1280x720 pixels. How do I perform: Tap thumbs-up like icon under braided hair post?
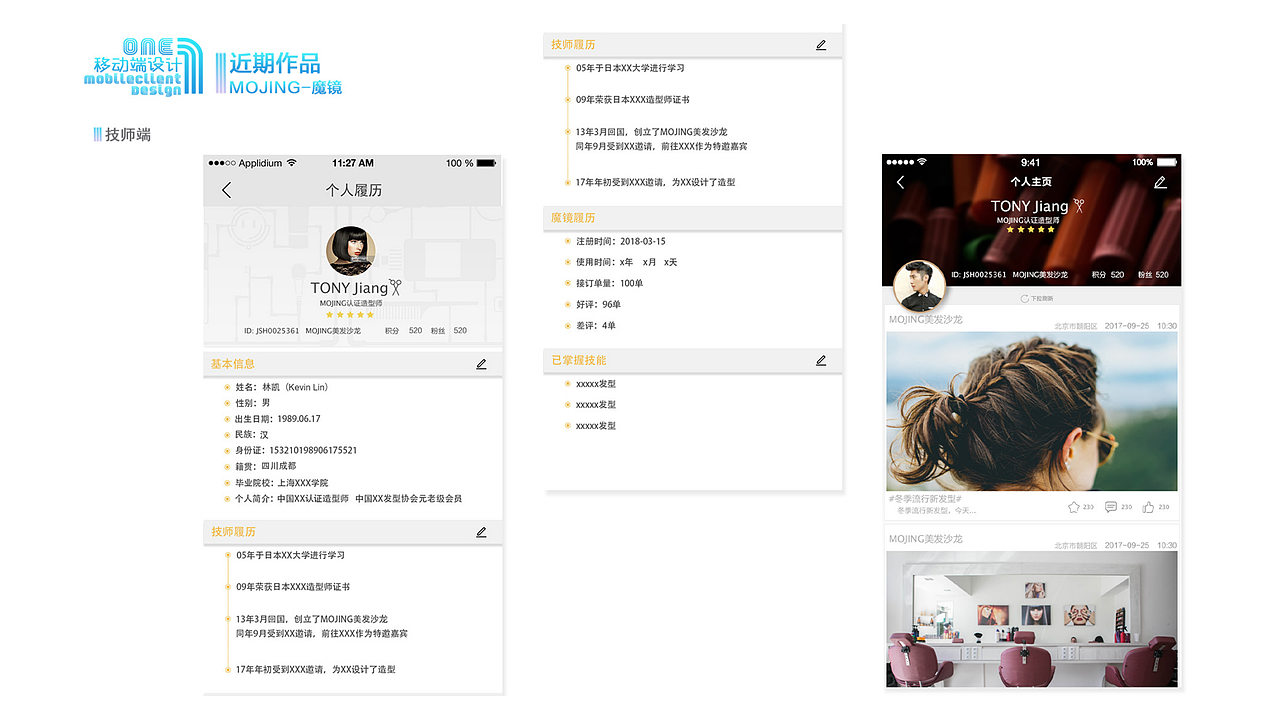pyautogui.click(x=1148, y=507)
